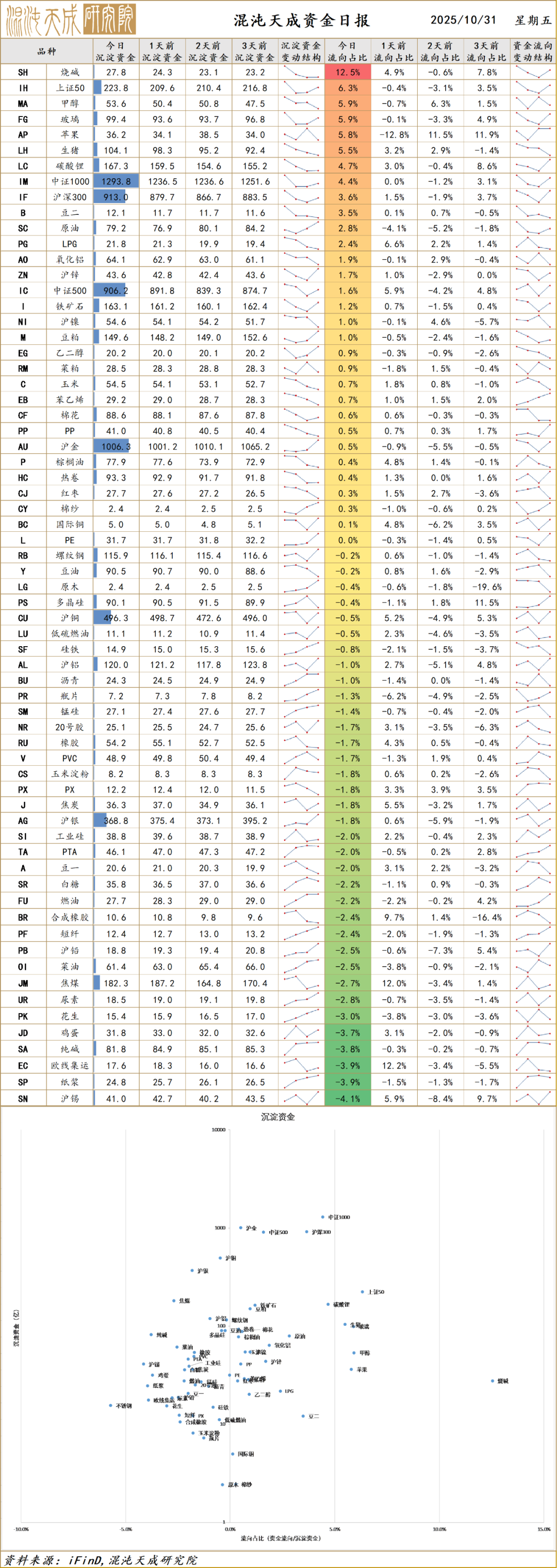The height and width of the screenshot is (1568, 557).
Task: Click the 混沌天成资金日报 title
Action: coord(302,20)
